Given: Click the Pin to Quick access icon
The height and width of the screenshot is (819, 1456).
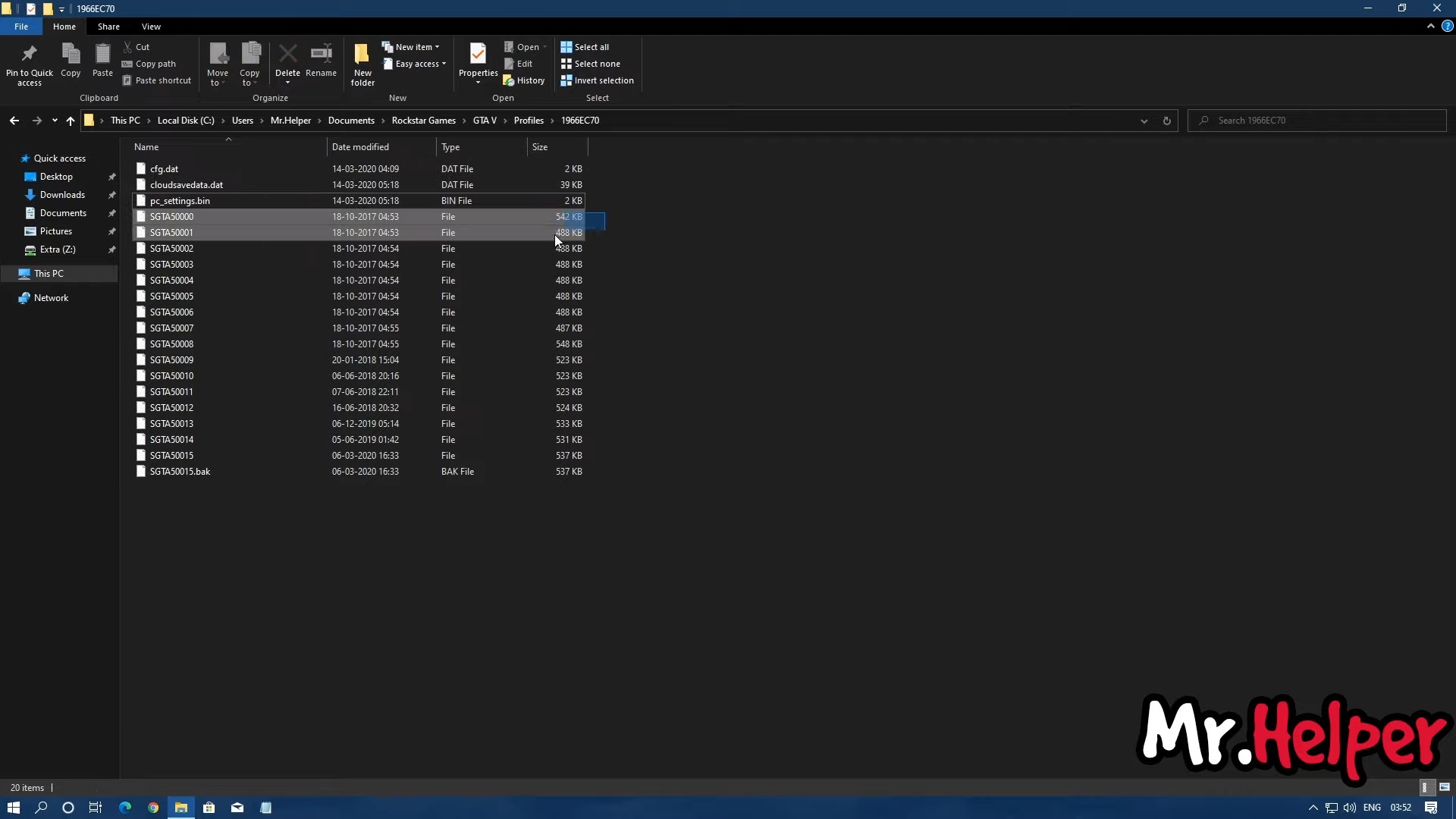Looking at the screenshot, I should point(29,55).
